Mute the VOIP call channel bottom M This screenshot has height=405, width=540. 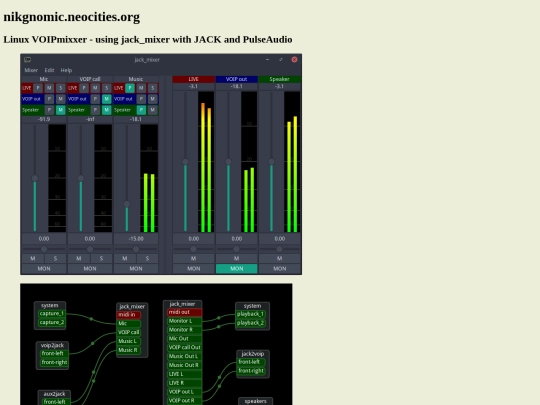point(79,259)
